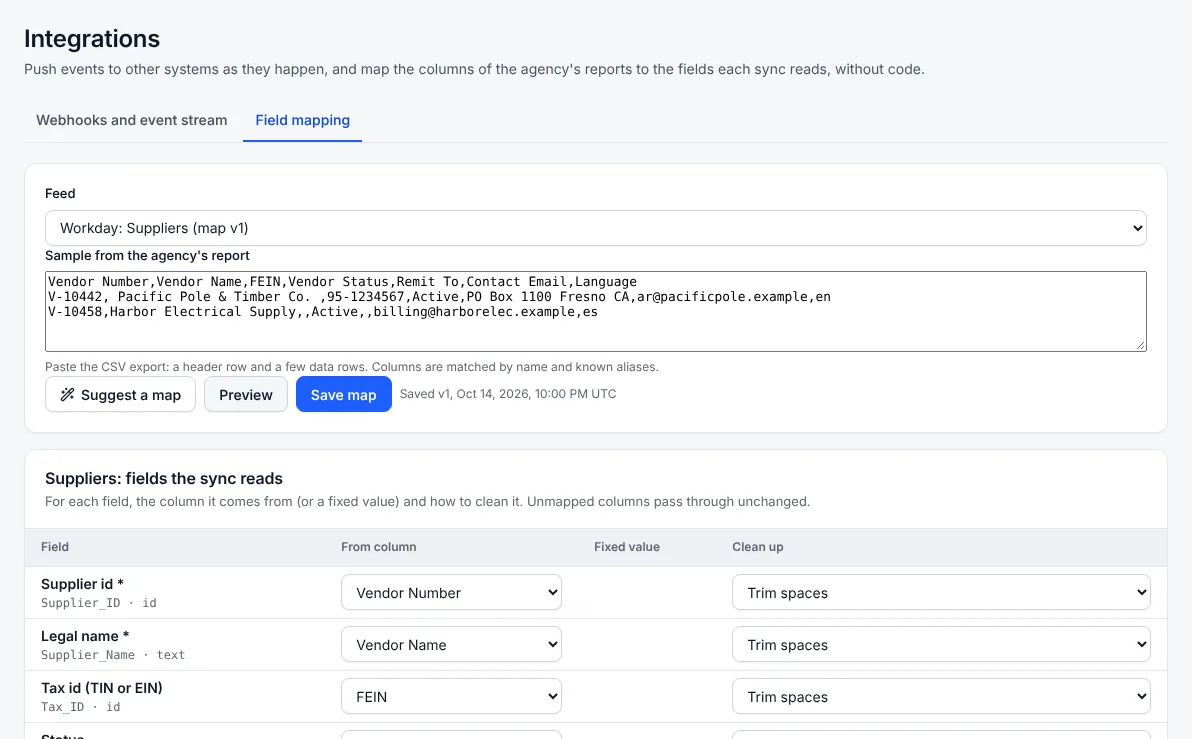Screen dimensions: 1192x739
Task: Open the Clean up dropdown in Supplier id row
Action: (x=941, y=592)
